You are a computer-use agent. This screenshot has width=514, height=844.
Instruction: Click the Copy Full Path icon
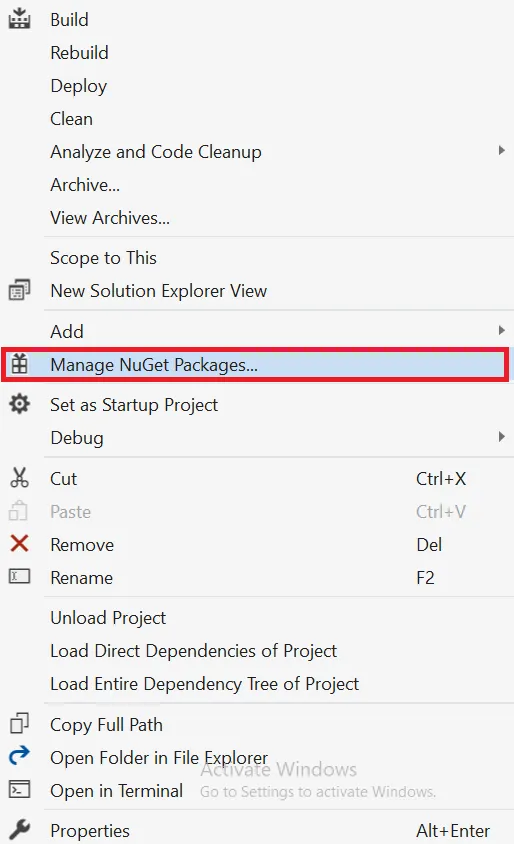[19, 723]
